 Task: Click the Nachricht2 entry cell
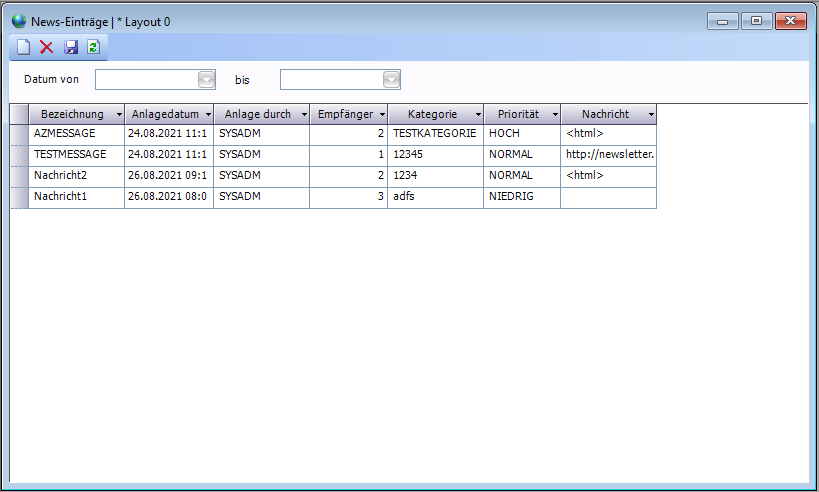(x=76, y=176)
